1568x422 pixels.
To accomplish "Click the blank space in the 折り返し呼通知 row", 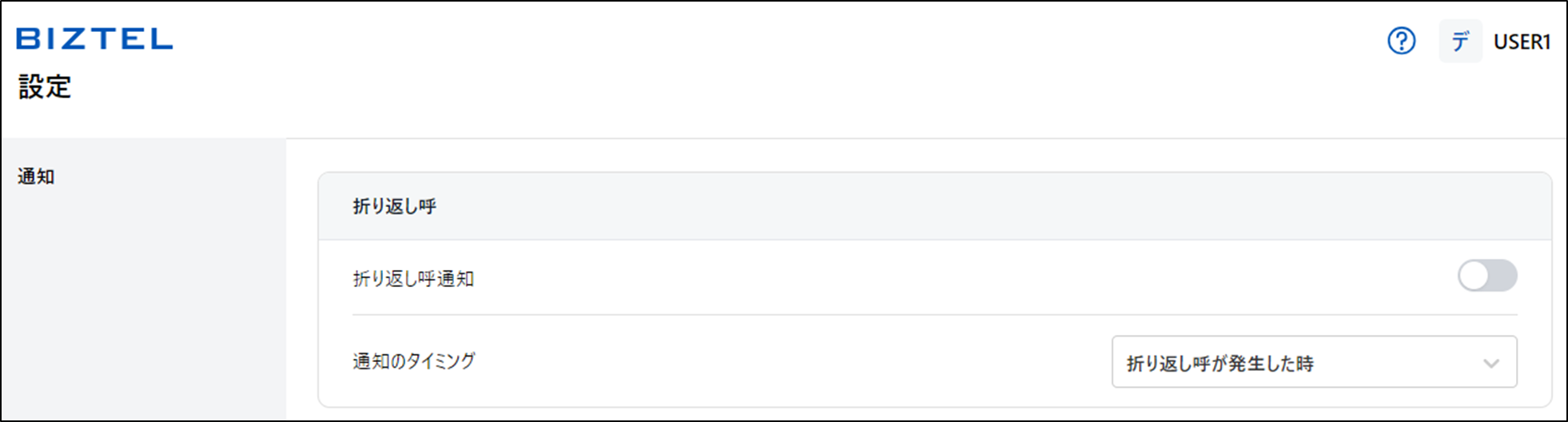I will point(959,278).
